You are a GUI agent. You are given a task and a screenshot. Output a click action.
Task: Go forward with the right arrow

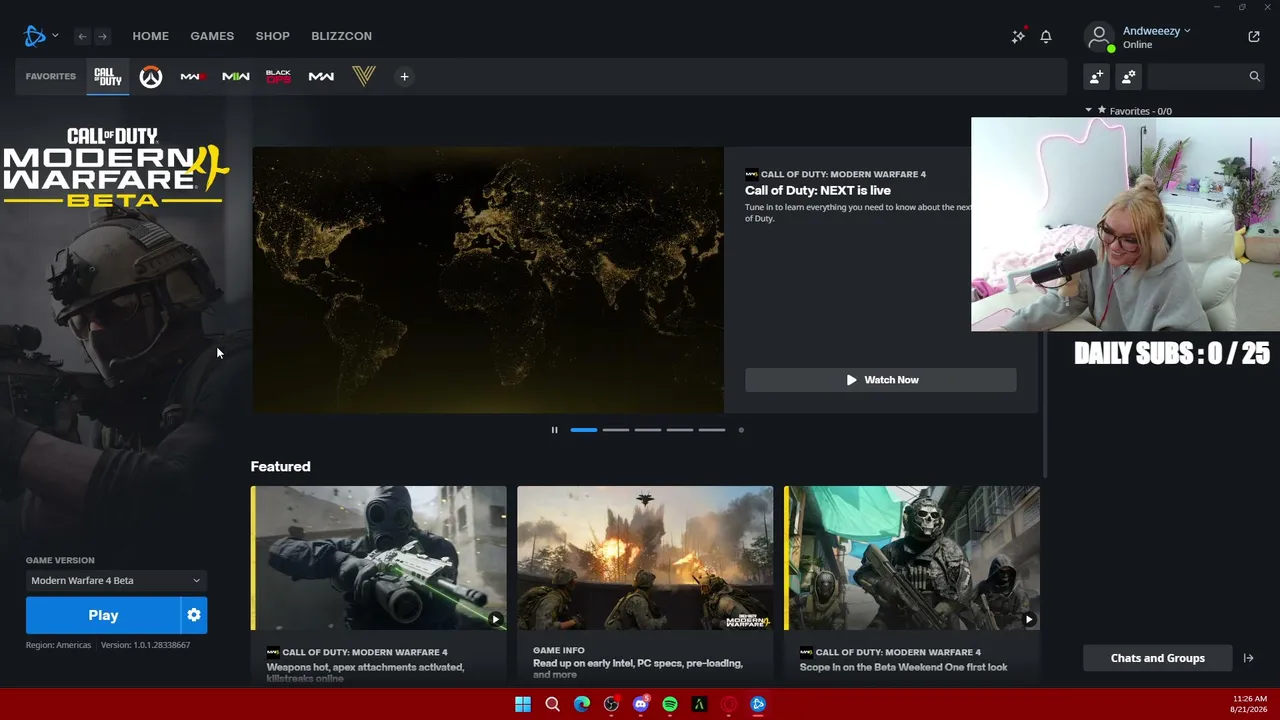pos(102,36)
